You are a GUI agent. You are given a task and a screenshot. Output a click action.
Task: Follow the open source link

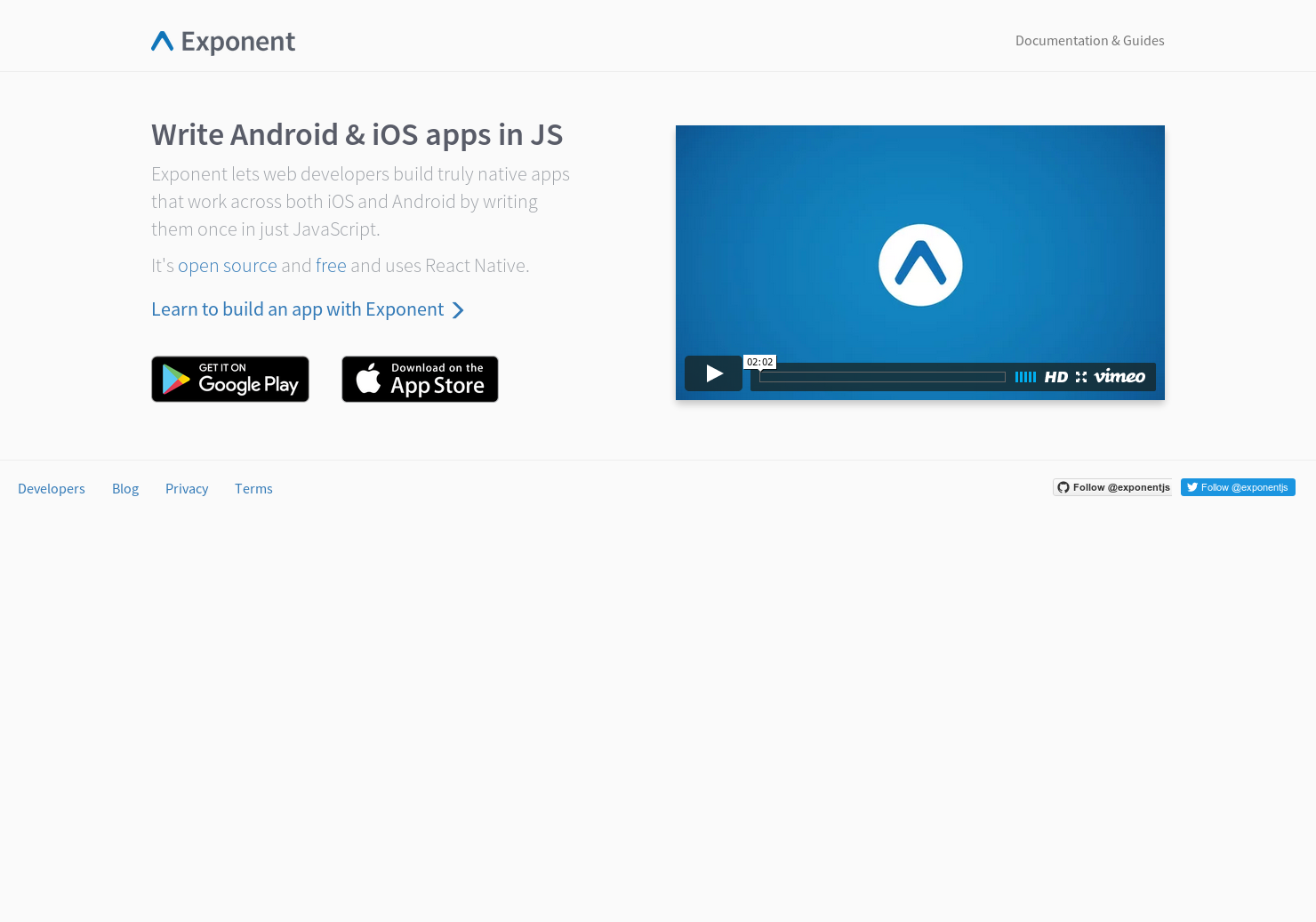[228, 266]
